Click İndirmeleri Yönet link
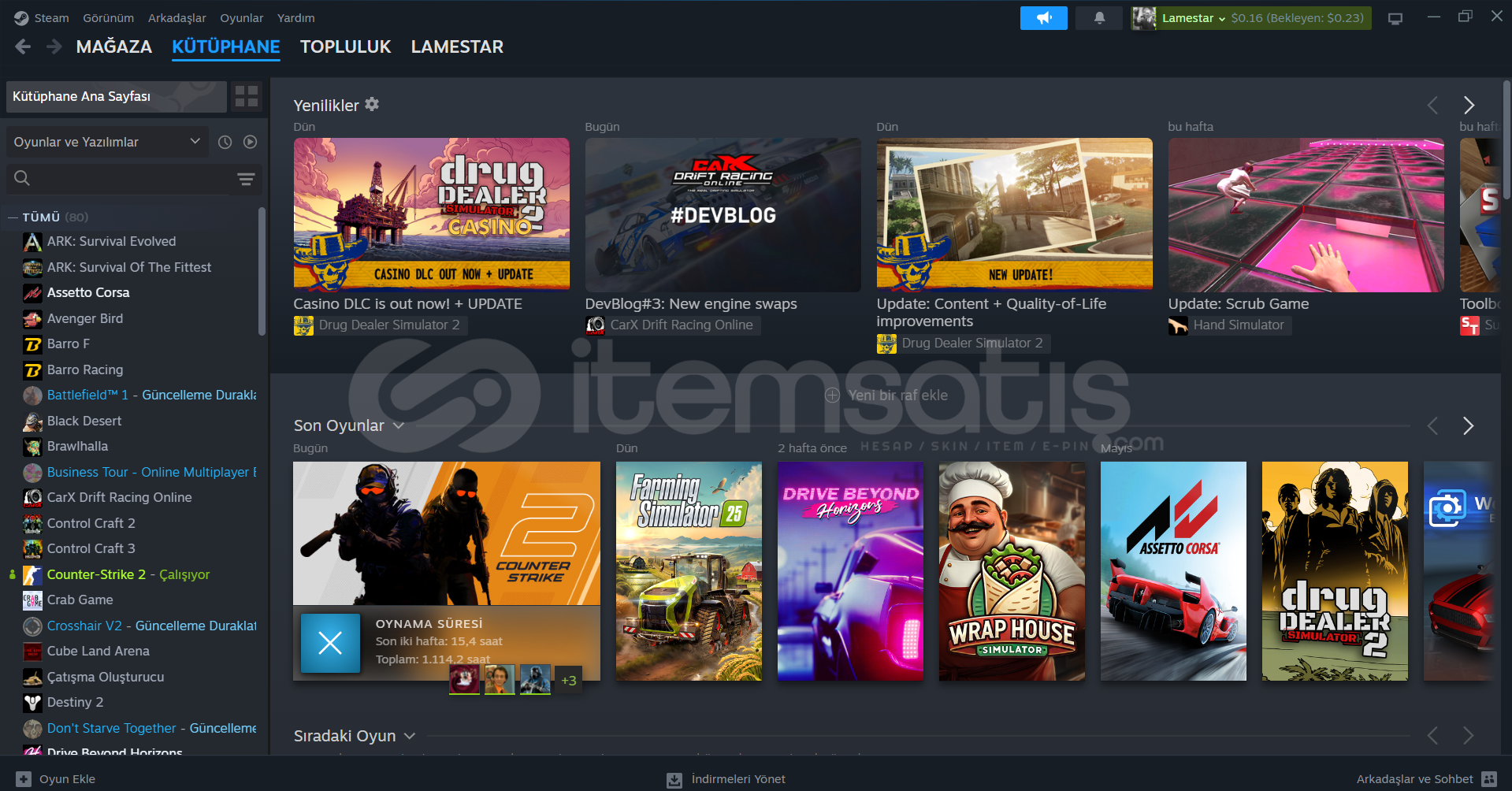Image resolution: width=1512 pixels, height=791 pixels. pyautogui.click(x=738, y=779)
